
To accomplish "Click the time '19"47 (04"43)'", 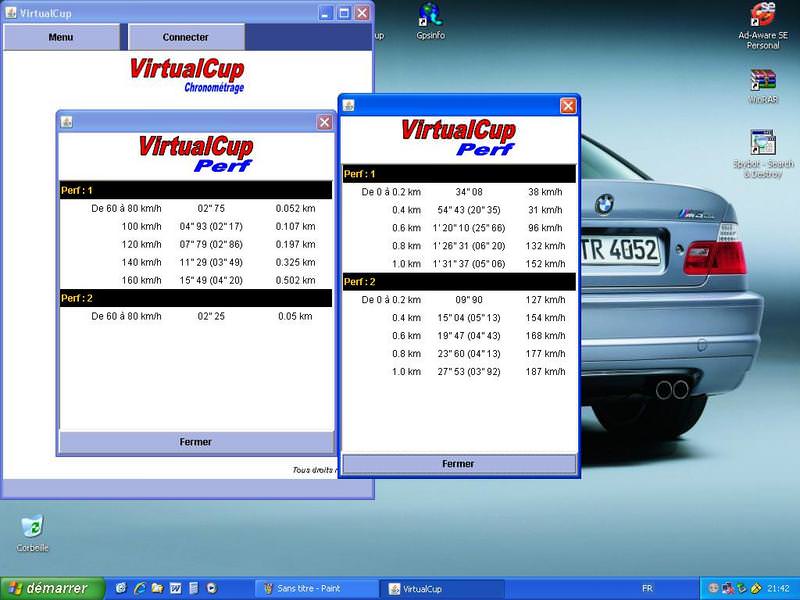I will [469, 336].
